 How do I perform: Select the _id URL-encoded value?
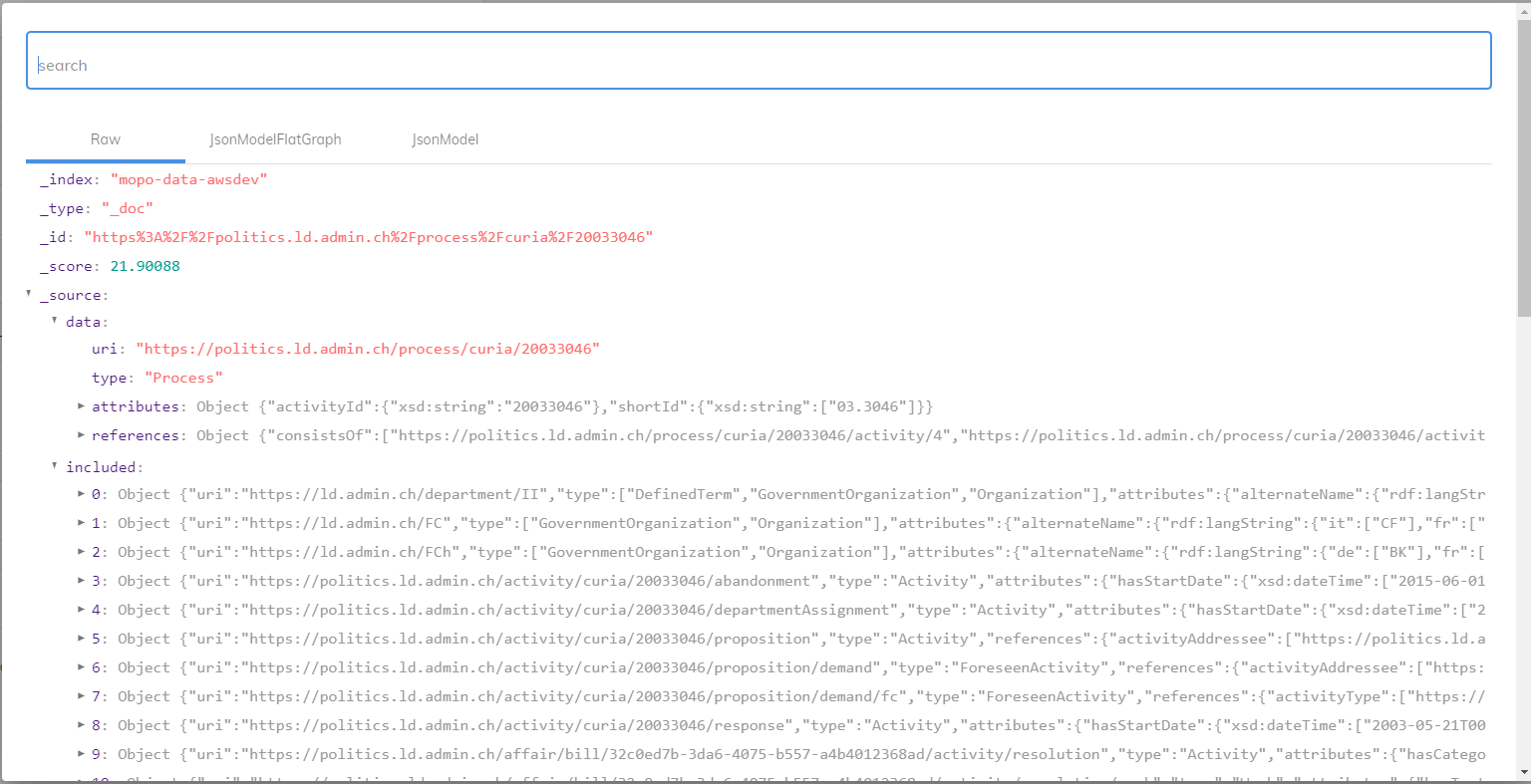coord(369,237)
